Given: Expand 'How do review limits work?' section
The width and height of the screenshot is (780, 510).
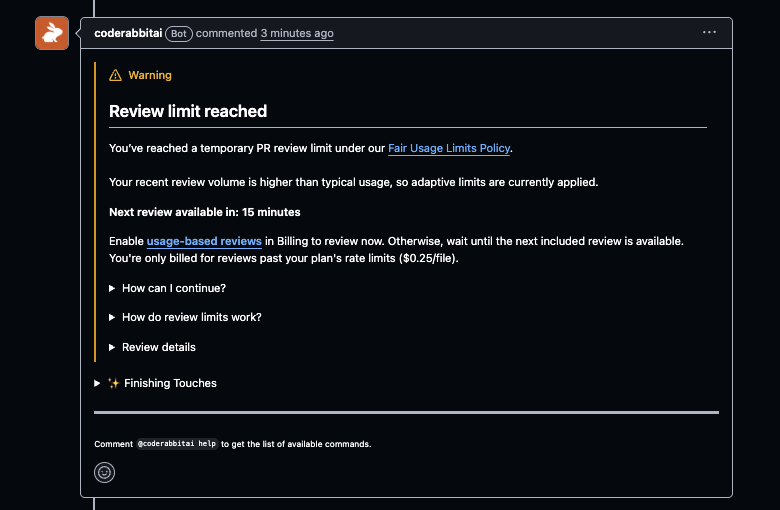Looking at the screenshot, I should coord(186,317).
